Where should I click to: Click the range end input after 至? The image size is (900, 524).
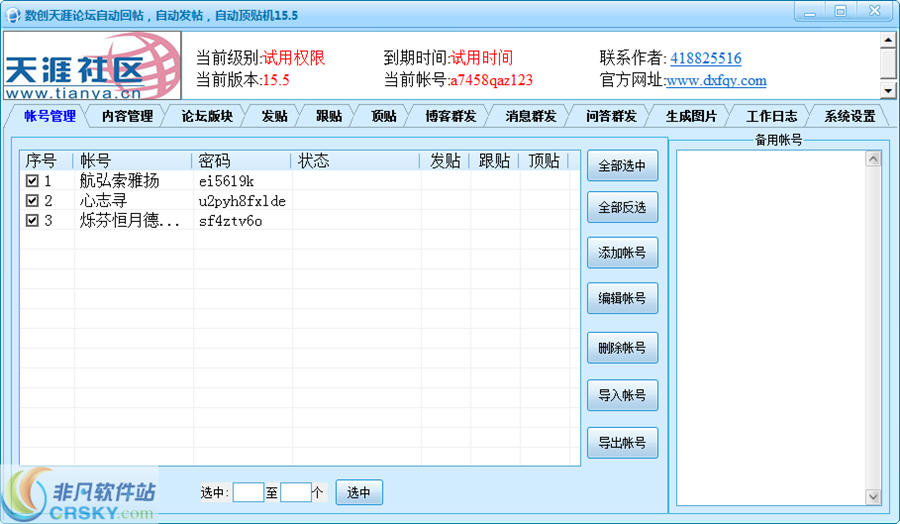point(296,492)
